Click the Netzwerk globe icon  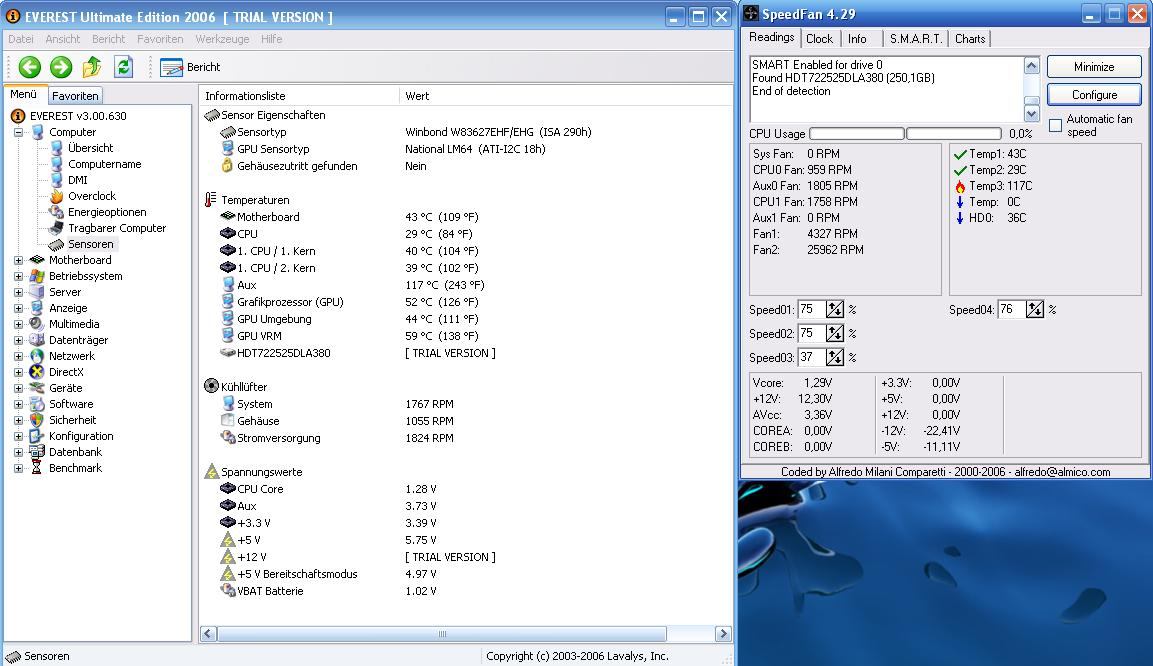click(37, 356)
